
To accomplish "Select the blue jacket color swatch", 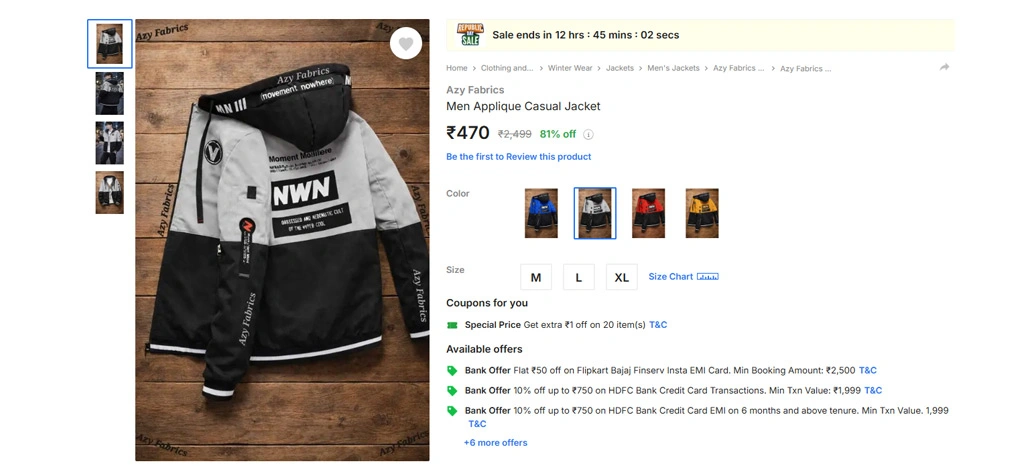I will pyautogui.click(x=541, y=213).
